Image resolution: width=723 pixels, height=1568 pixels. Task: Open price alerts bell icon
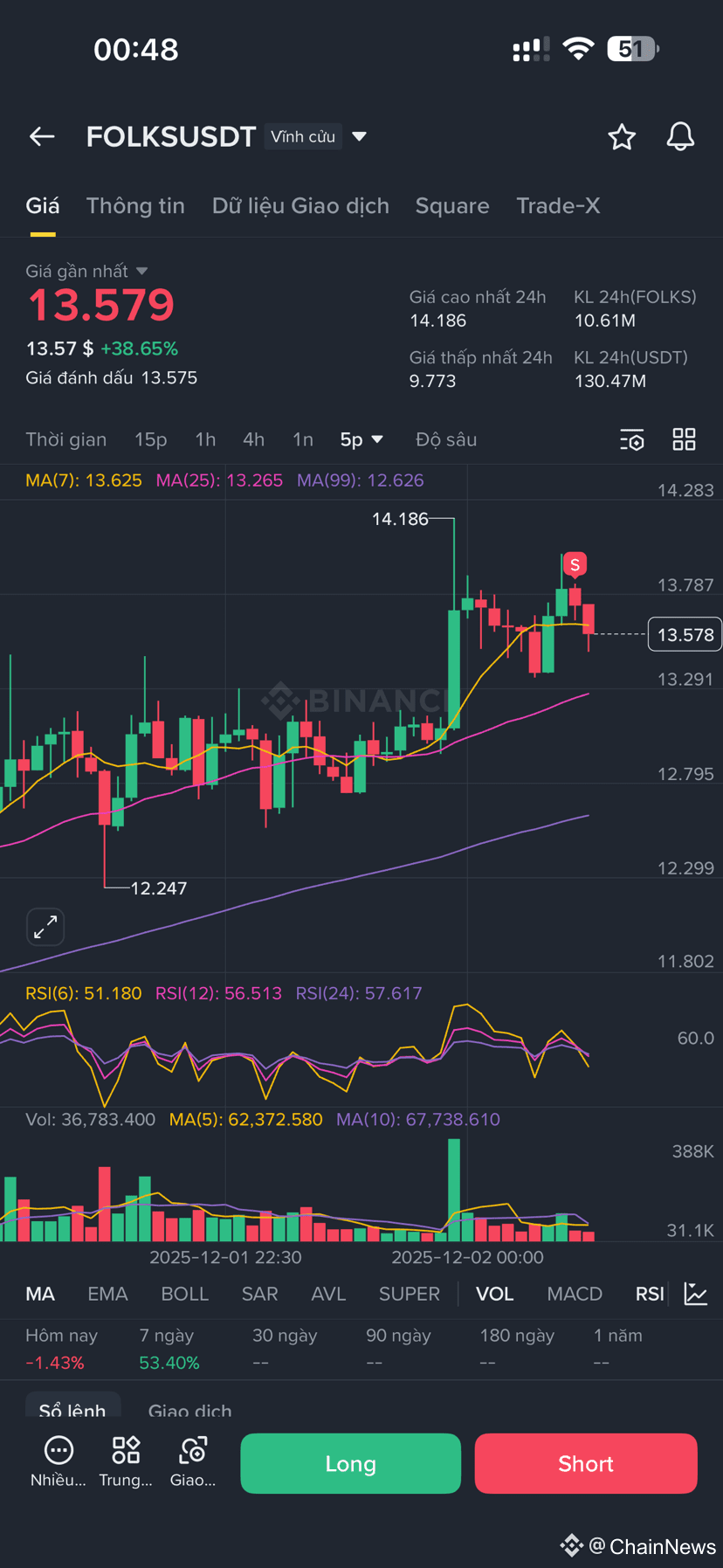click(680, 137)
